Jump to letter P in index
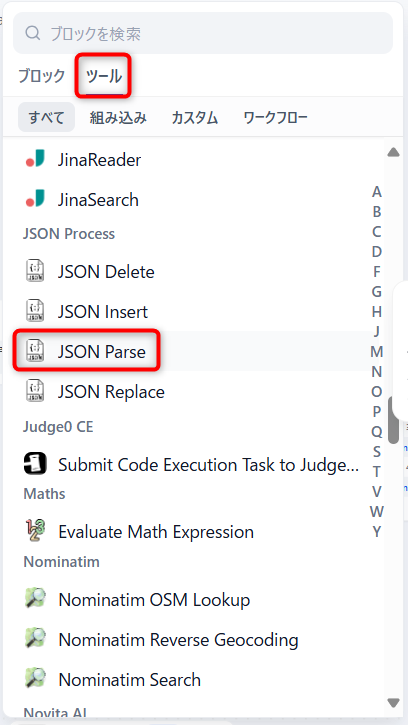 (377, 412)
